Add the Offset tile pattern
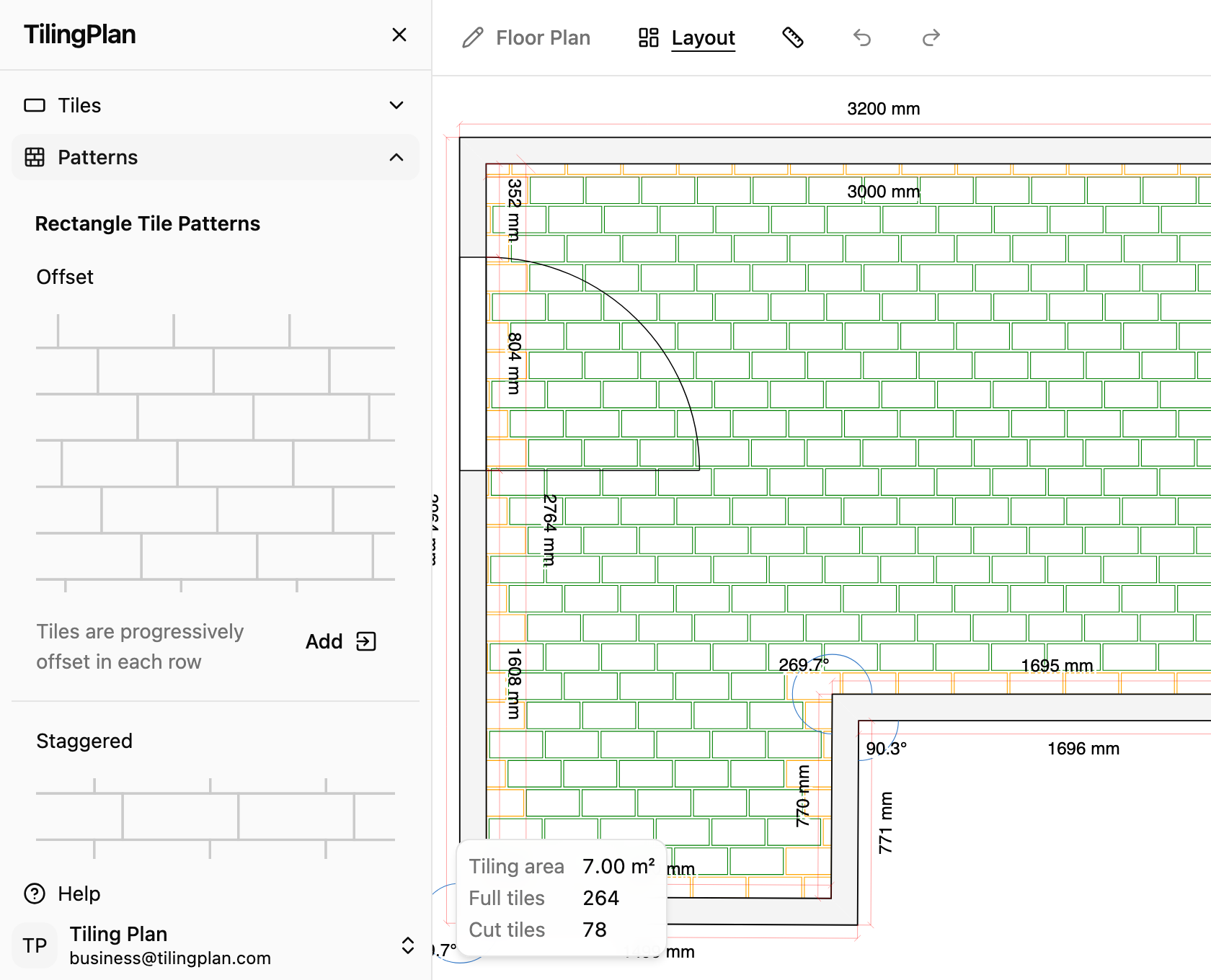 point(340,641)
